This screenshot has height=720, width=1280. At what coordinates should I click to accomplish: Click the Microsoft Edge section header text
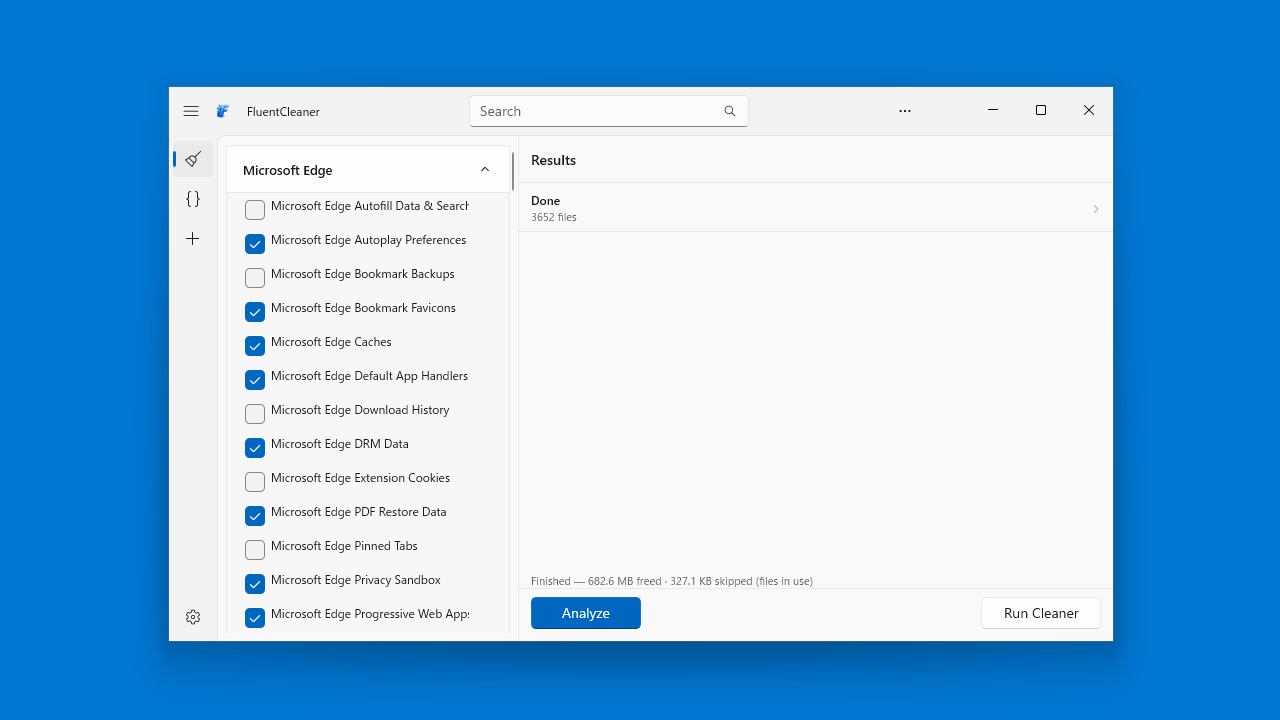click(x=288, y=170)
